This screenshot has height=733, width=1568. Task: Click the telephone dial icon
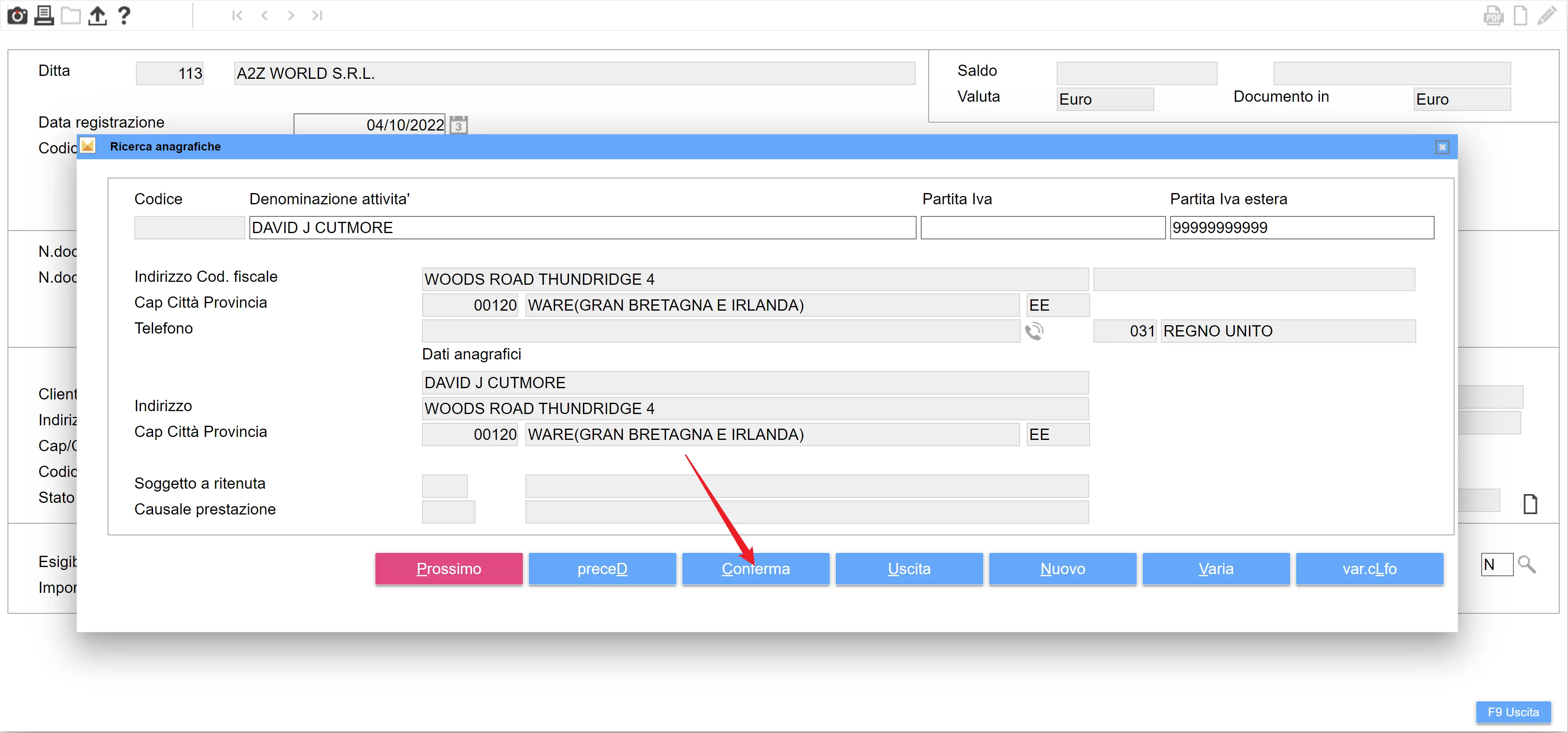click(x=1034, y=331)
